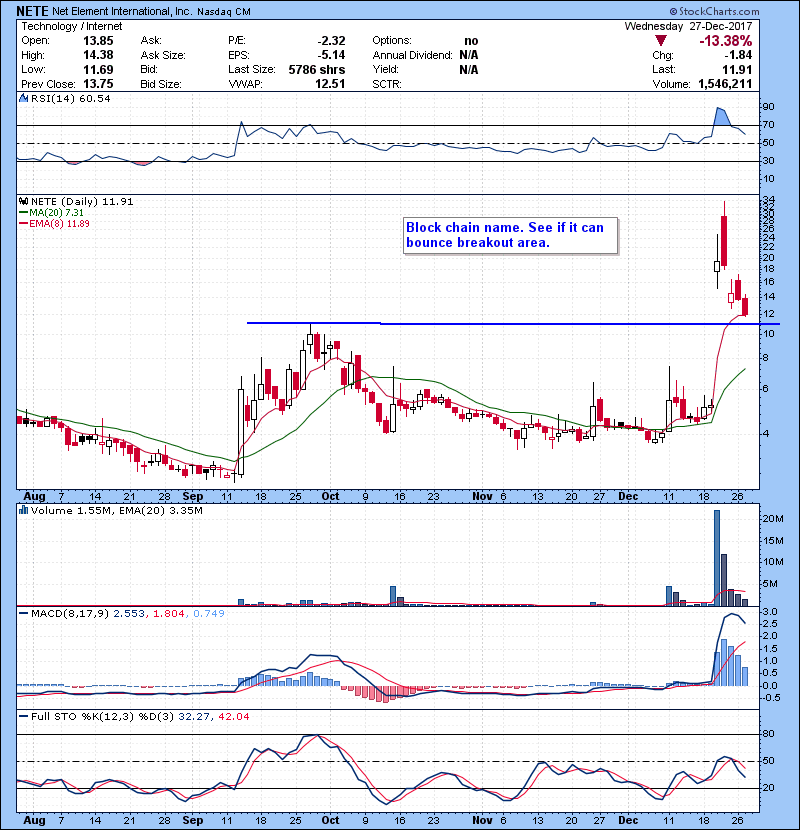Click the RSI indicator icon beside RSI(14)

coord(23,98)
